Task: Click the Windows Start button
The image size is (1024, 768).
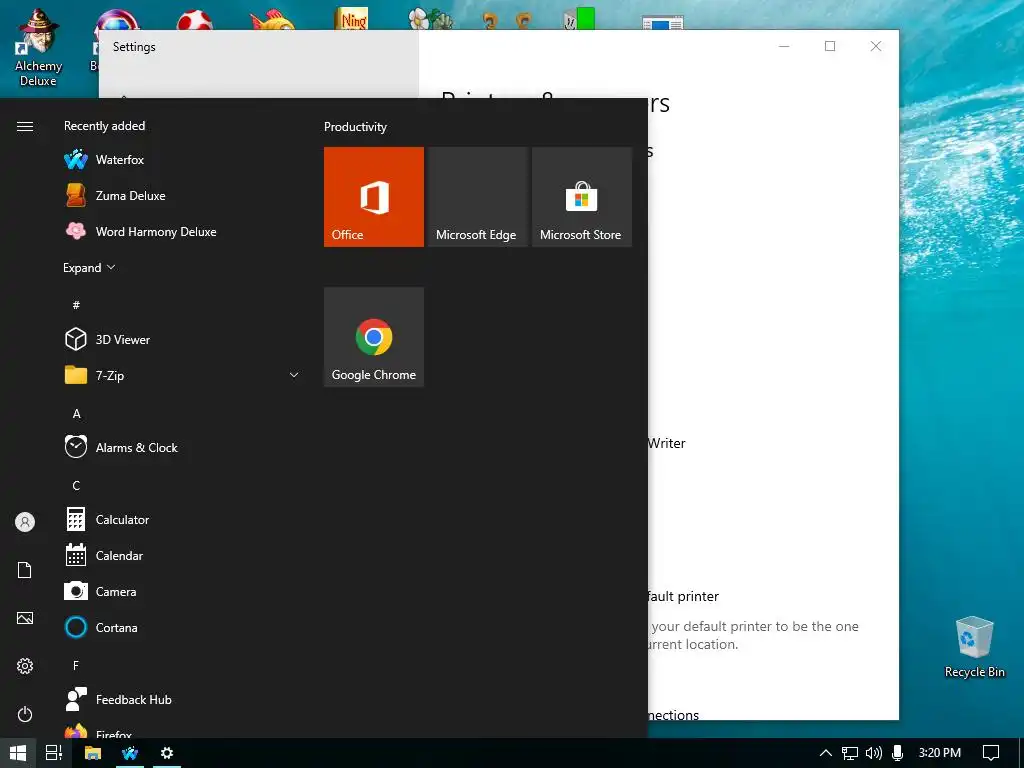Action: tap(18, 753)
